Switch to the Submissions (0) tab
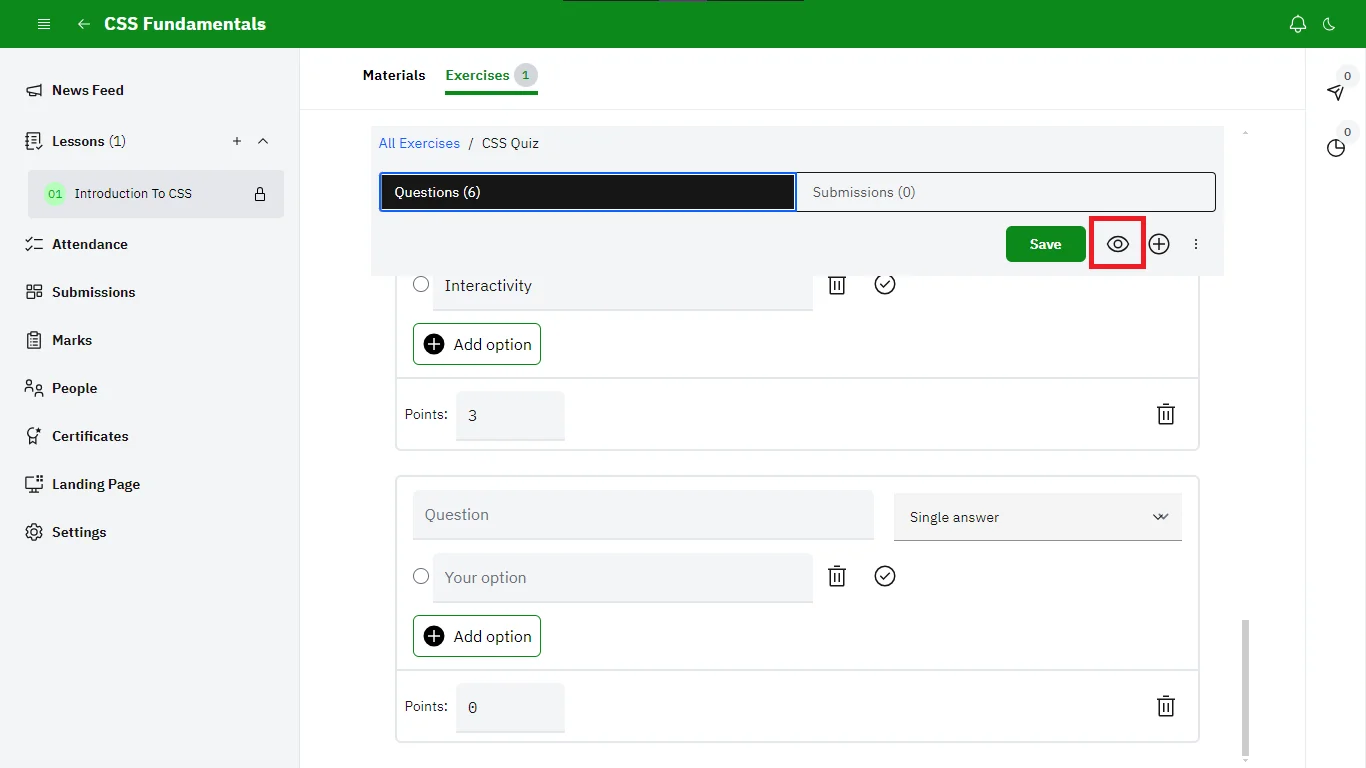 1005,192
